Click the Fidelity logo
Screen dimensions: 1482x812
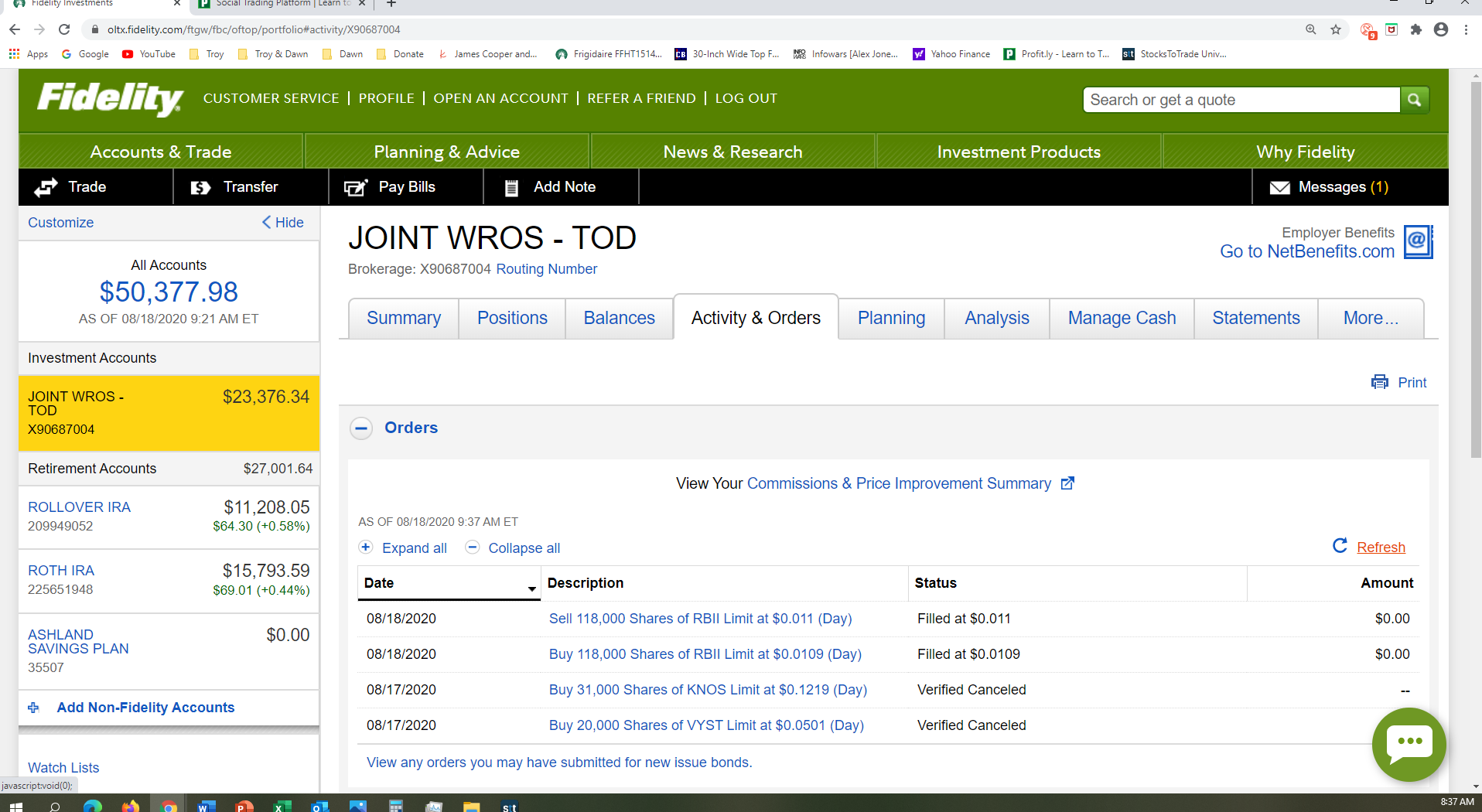(x=110, y=98)
